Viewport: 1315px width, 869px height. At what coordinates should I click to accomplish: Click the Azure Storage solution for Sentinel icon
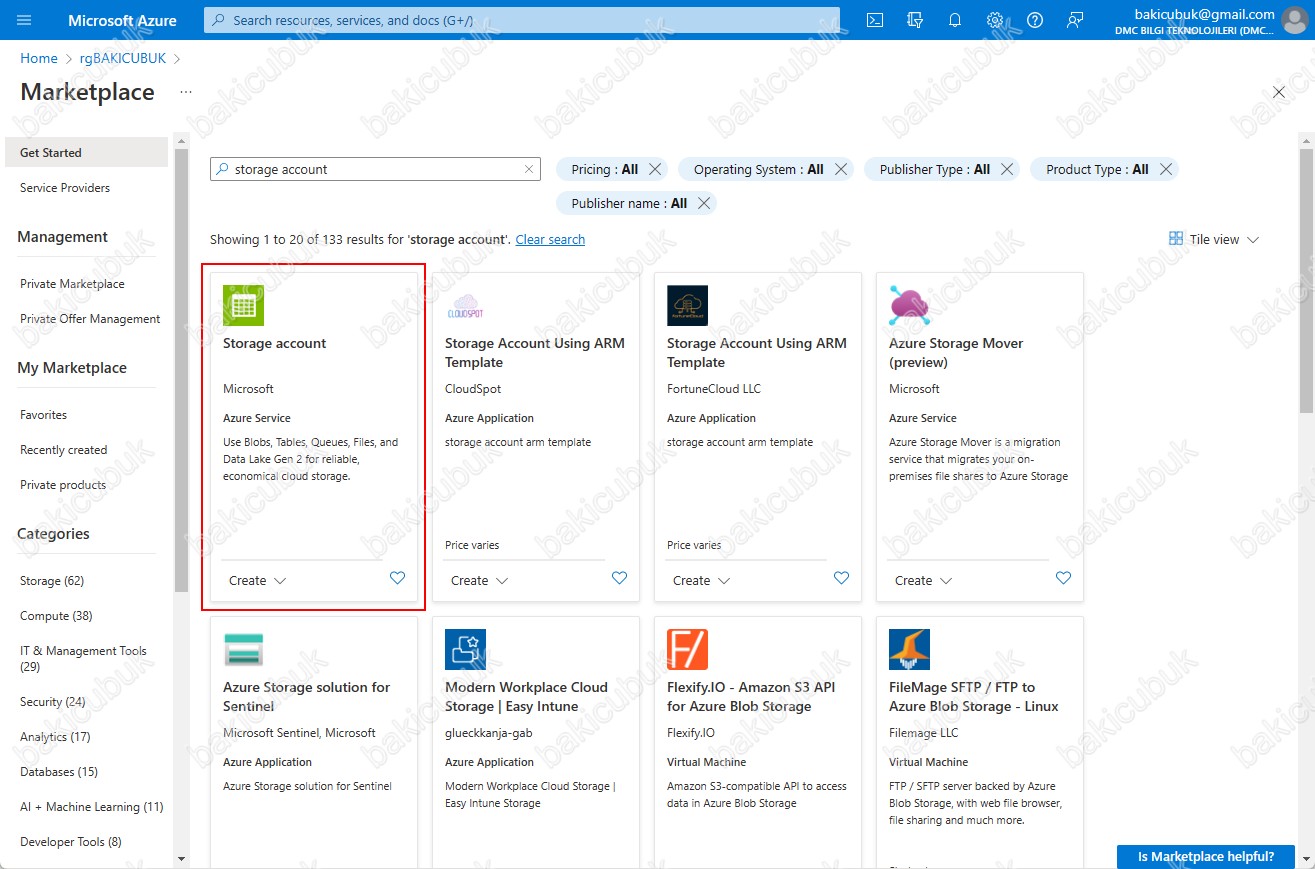click(x=243, y=650)
